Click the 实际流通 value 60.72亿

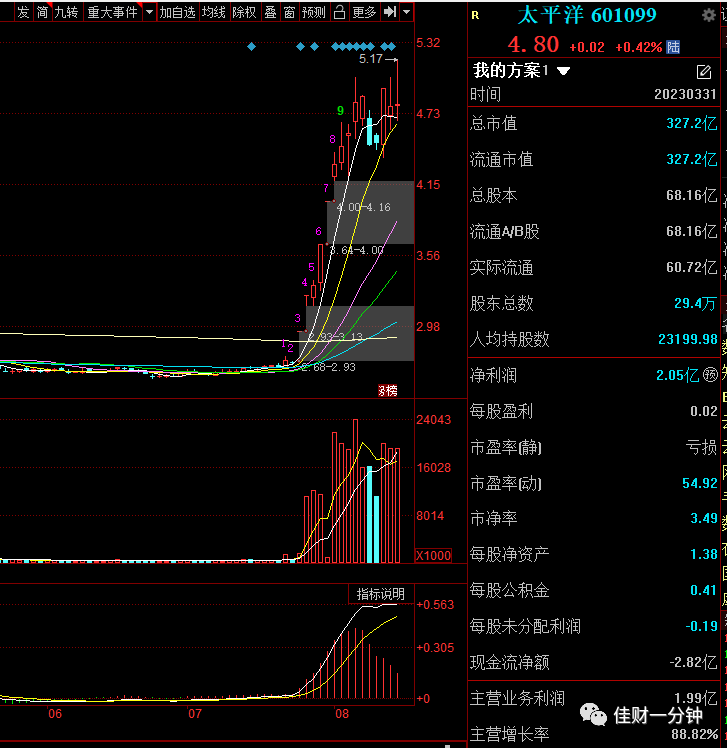coord(692,267)
